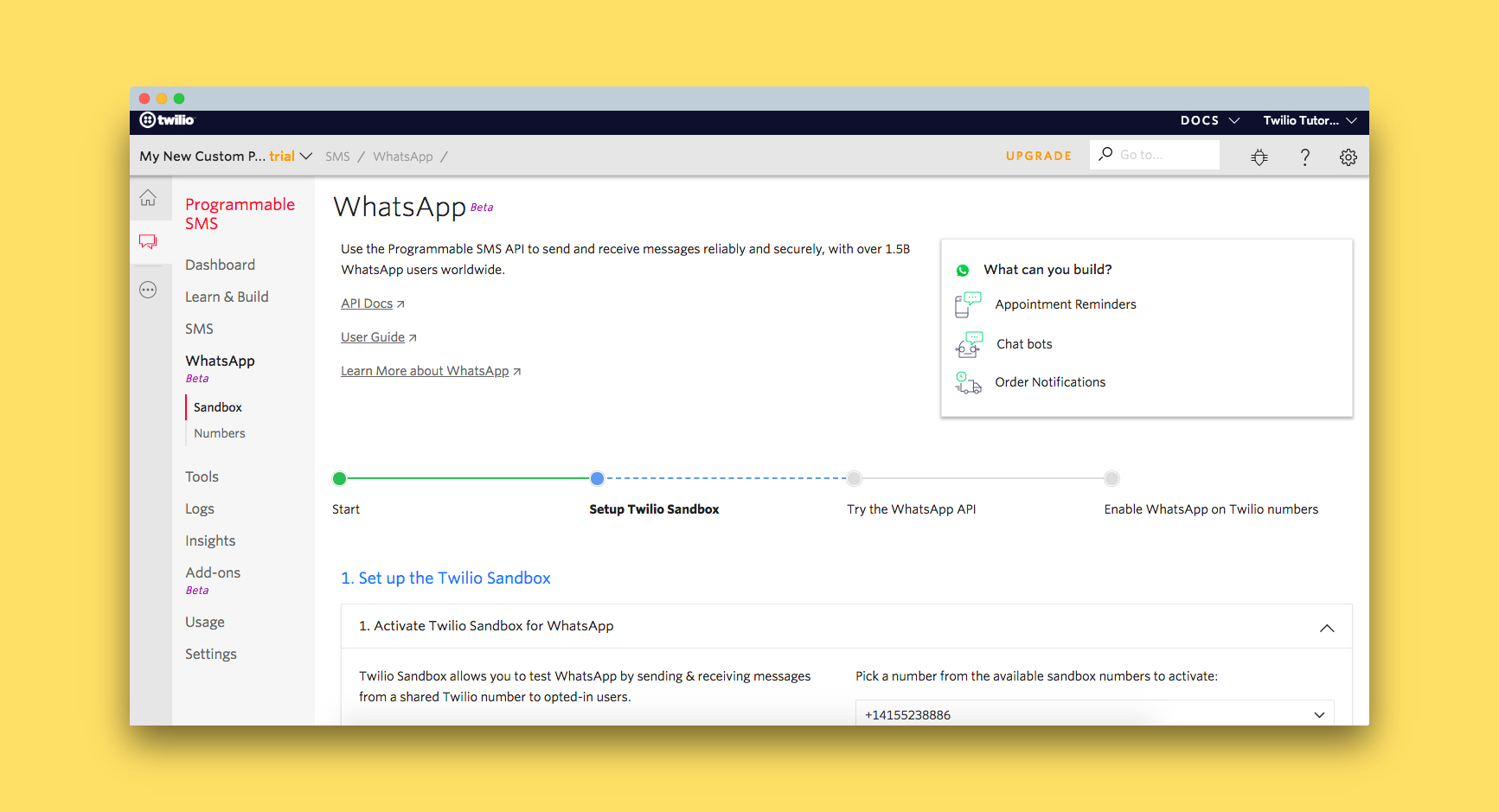Open Learn & Build in sidebar
Image resolution: width=1499 pixels, height=812 pixels.
click(x=227, y=297)
